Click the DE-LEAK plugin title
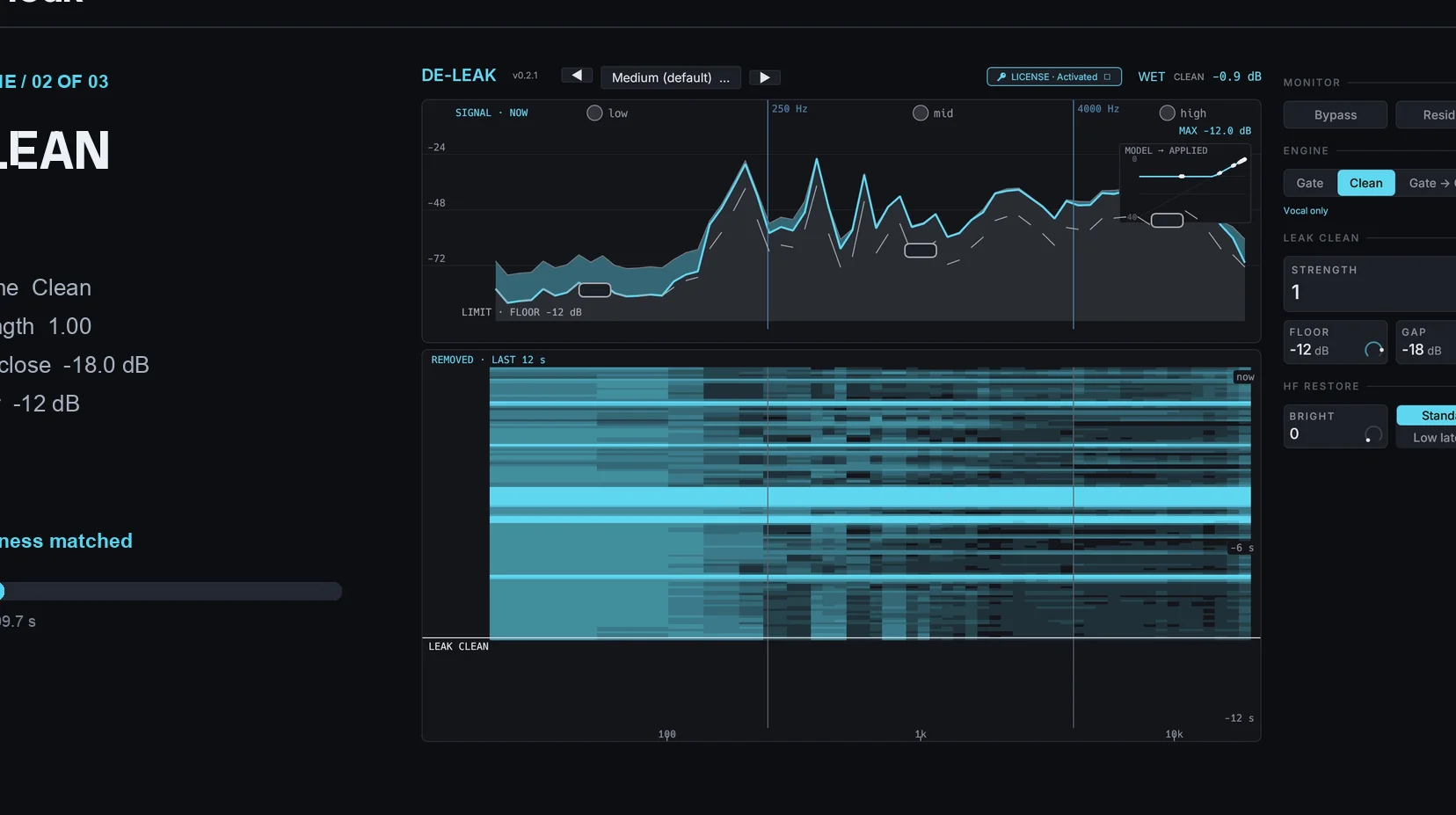 point(459,76)
